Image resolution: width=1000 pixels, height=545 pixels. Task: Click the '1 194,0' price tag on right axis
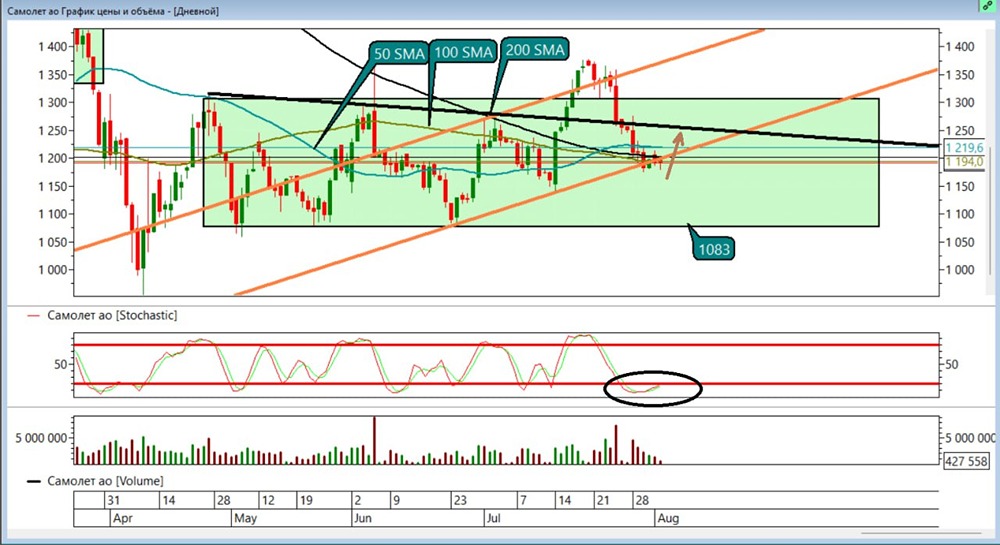pos(964,162)
